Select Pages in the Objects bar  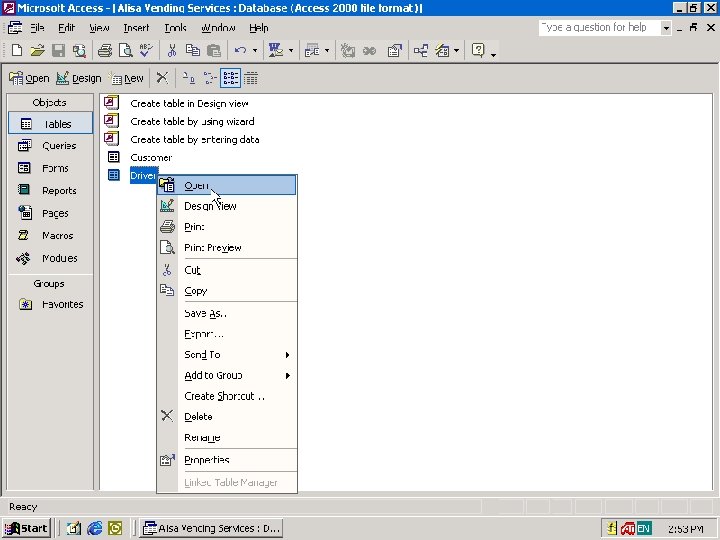51,213
